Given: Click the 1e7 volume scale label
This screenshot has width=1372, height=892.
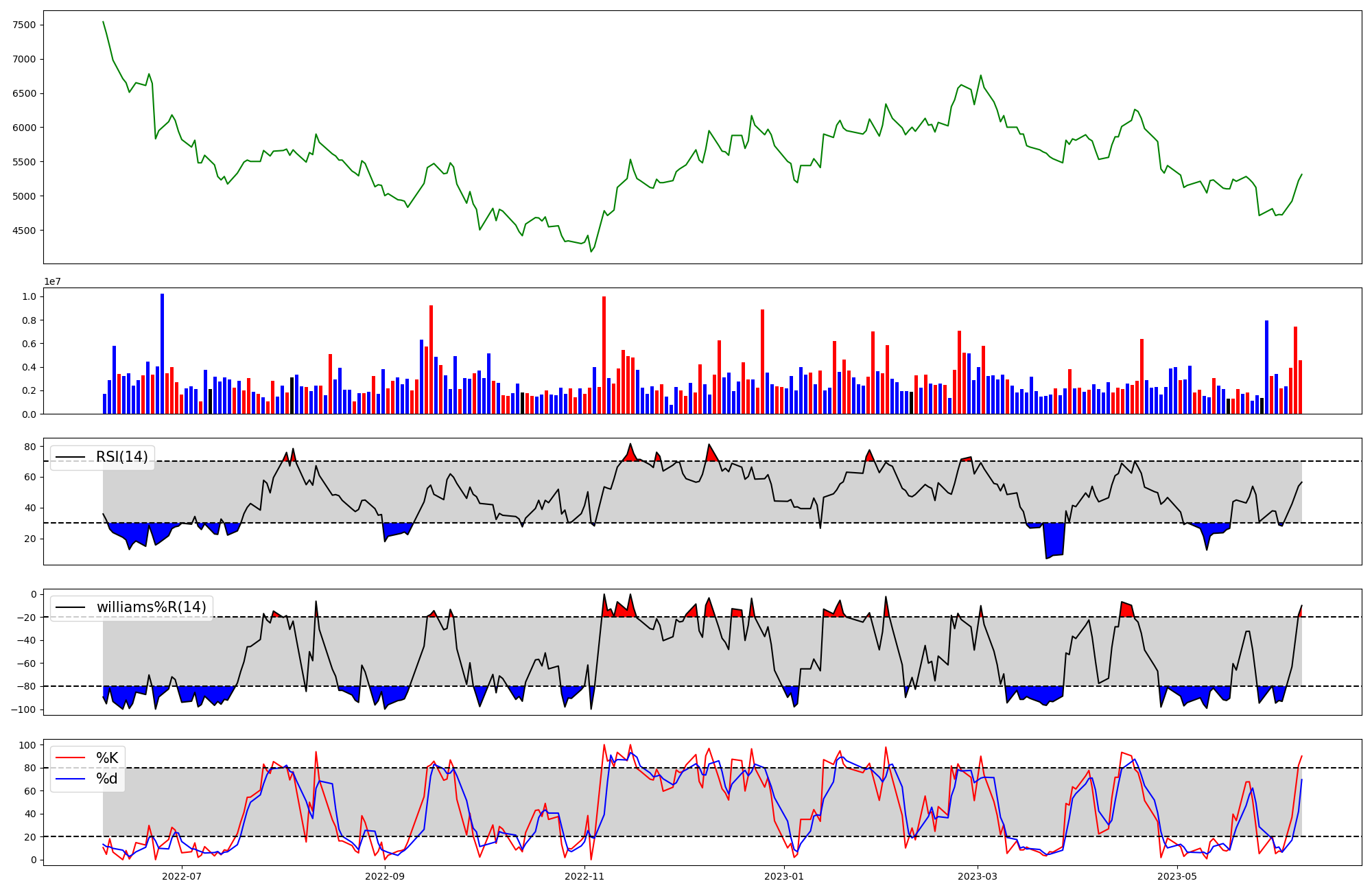Looking at the screenshot, I should 54,282.
